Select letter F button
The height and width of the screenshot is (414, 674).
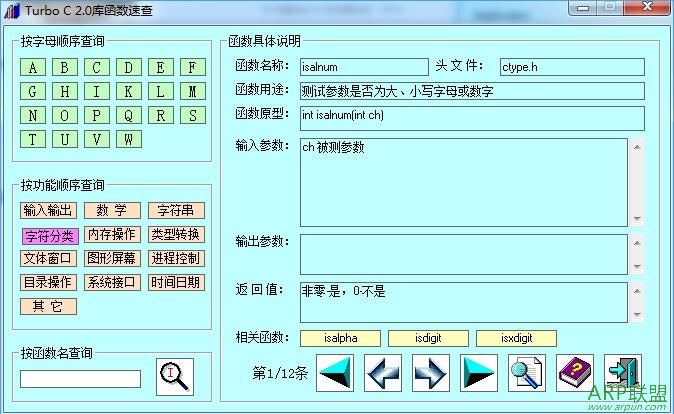193,67
